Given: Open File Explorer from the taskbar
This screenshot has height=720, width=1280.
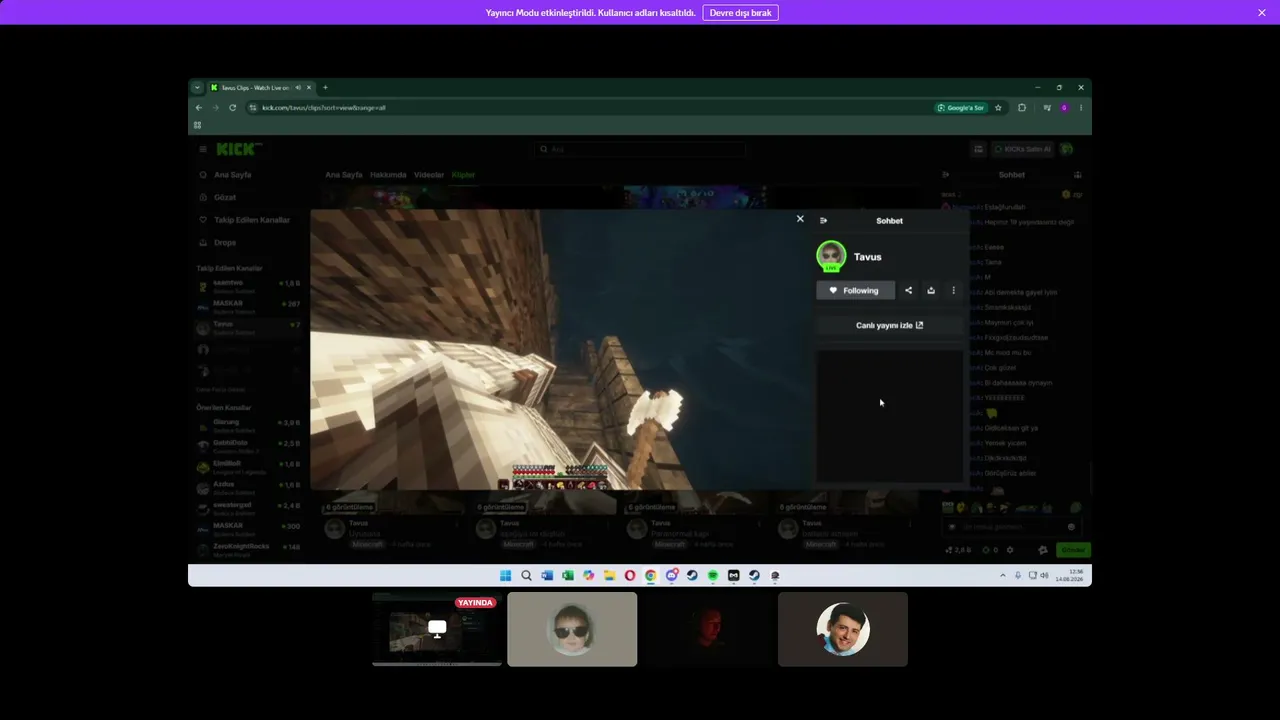Looking at the screenshot, I should point(609,575).
